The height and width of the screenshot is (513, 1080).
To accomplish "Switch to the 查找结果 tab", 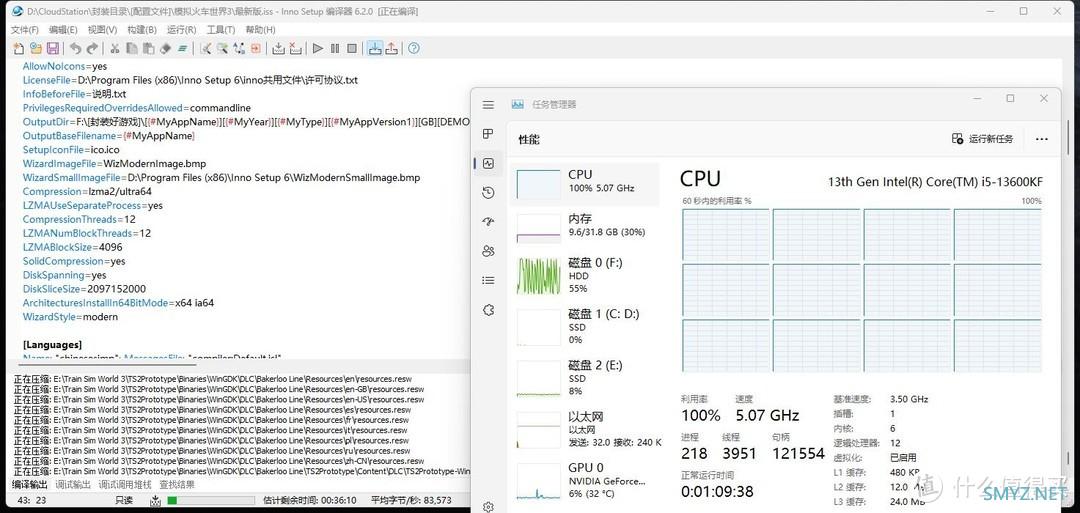I will click(177, 485).
